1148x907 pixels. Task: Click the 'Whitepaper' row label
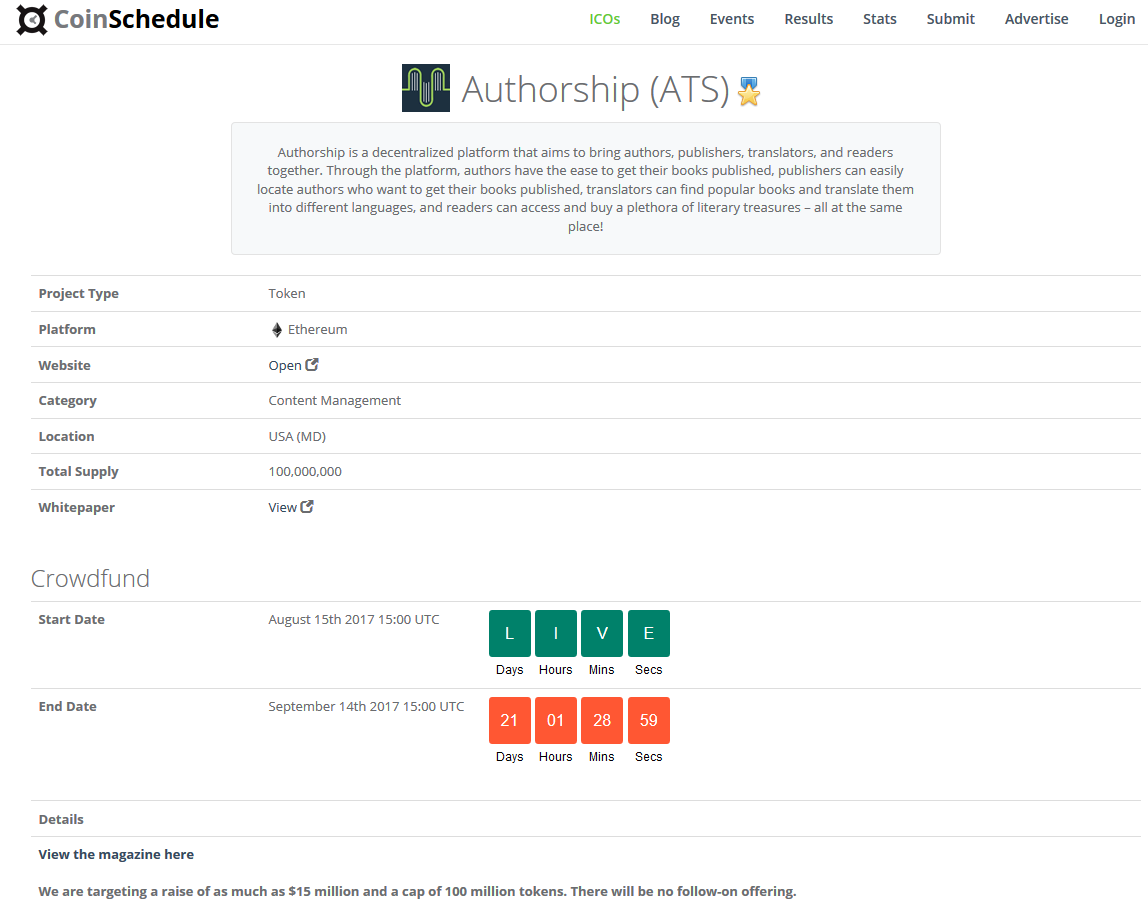76,507
